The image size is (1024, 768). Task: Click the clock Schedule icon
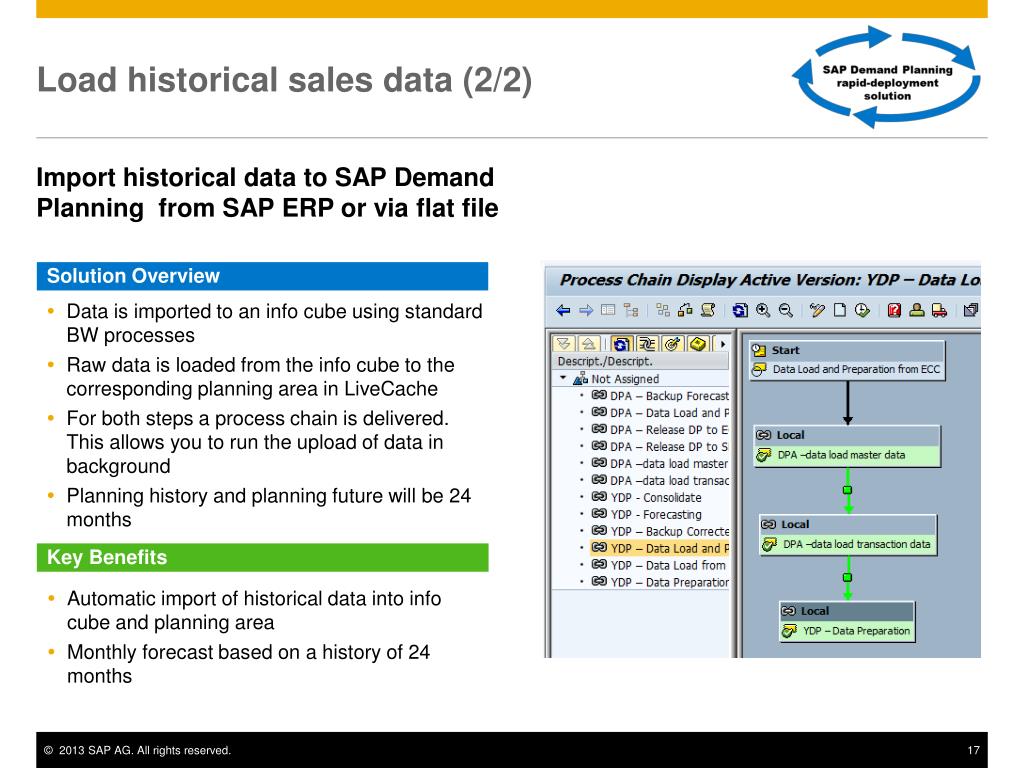pyautogui.click(x=862, y=310)
